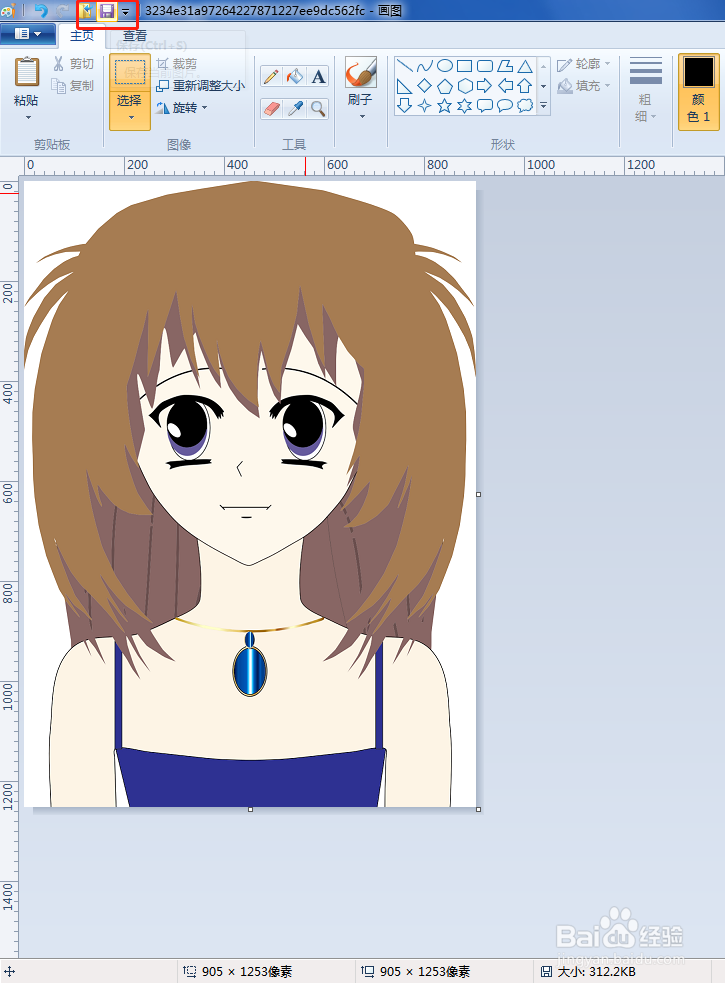
Task: Open the 轮廓 outline dropdown
Action: pos(584,64)
